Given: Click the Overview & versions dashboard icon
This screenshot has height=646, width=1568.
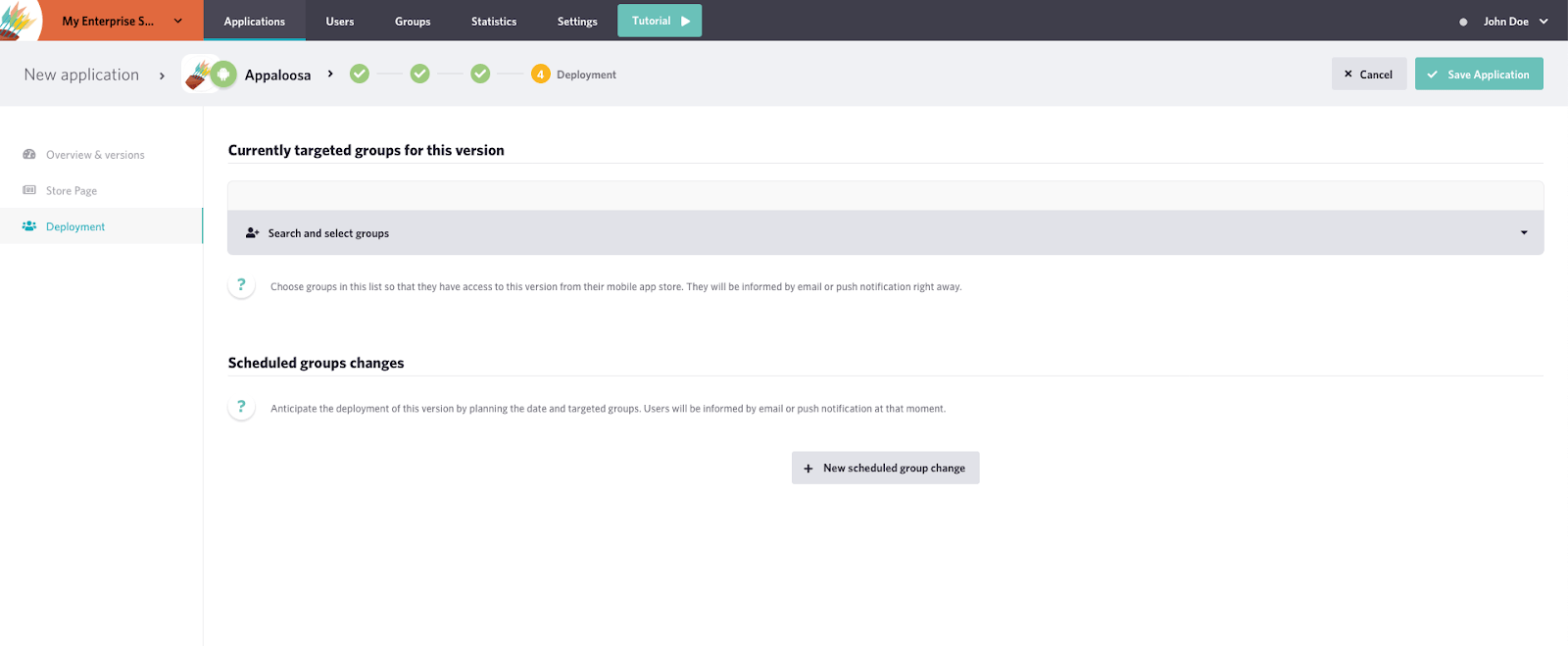Looking at the screenshot, I should click(29, 154).
